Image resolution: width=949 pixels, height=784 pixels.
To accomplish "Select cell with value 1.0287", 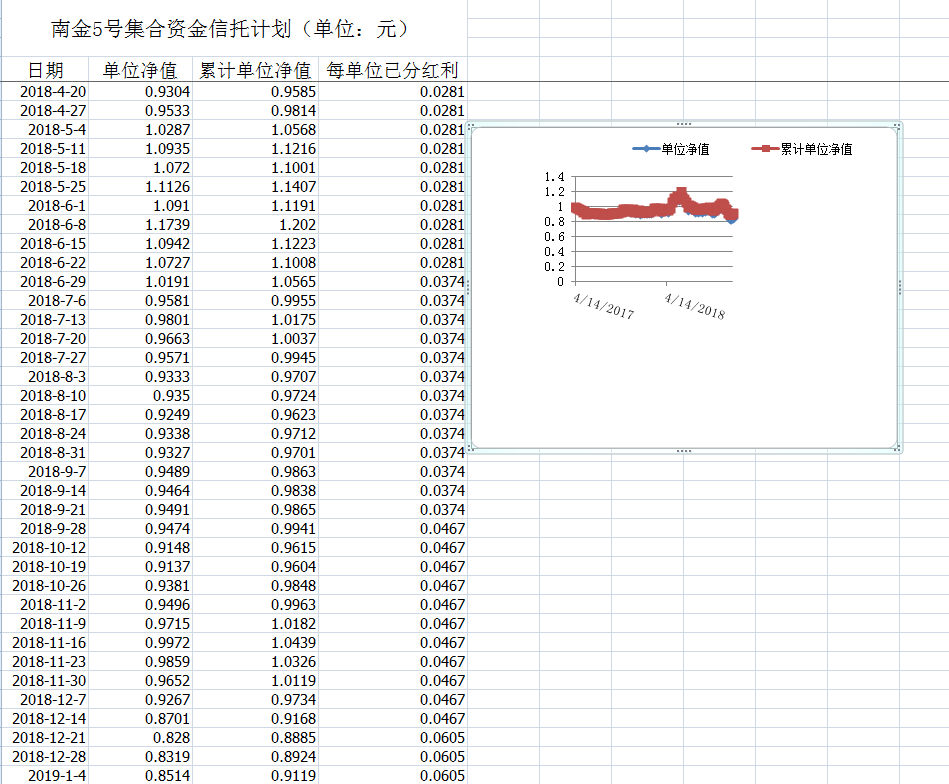I will (x=140, y=130).
